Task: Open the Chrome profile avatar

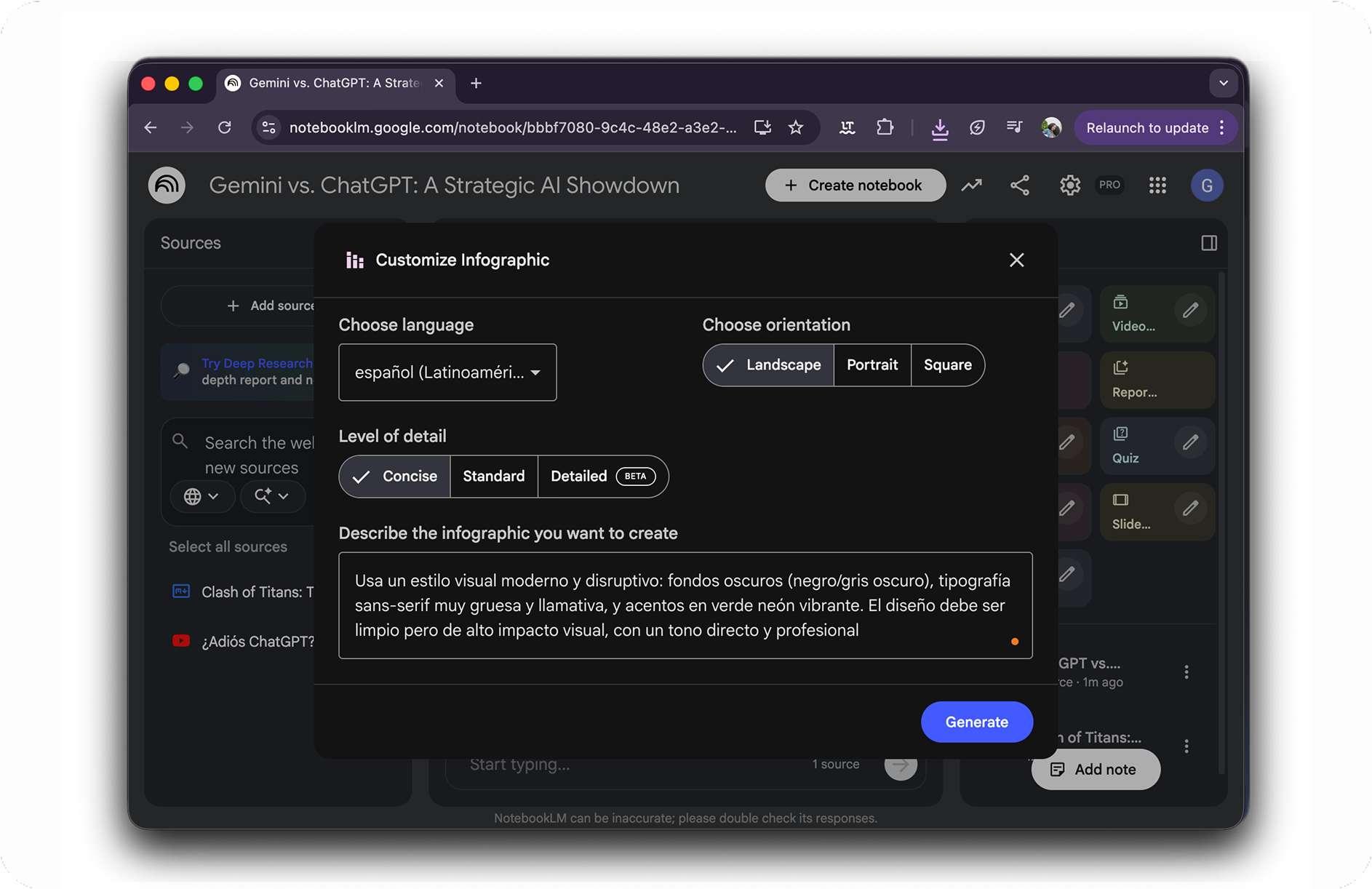Action: [1050, 128]
